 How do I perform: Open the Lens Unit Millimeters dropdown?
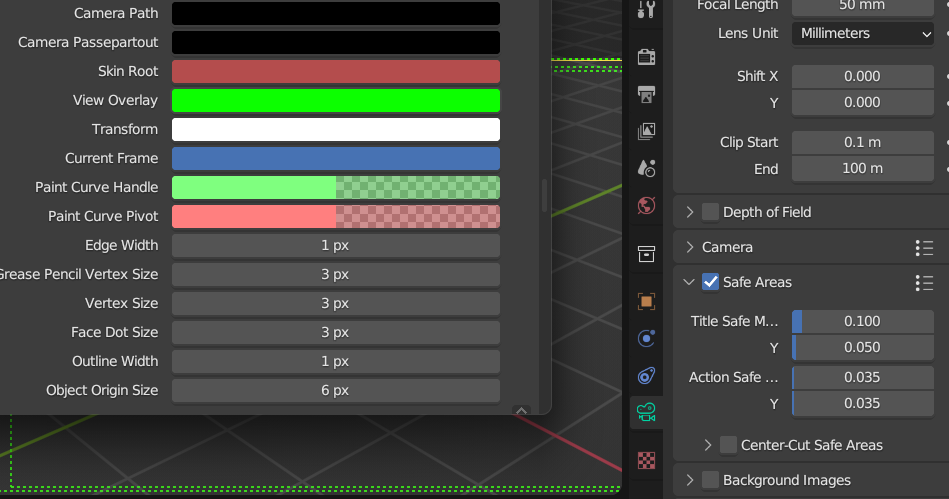click(863, 33)
